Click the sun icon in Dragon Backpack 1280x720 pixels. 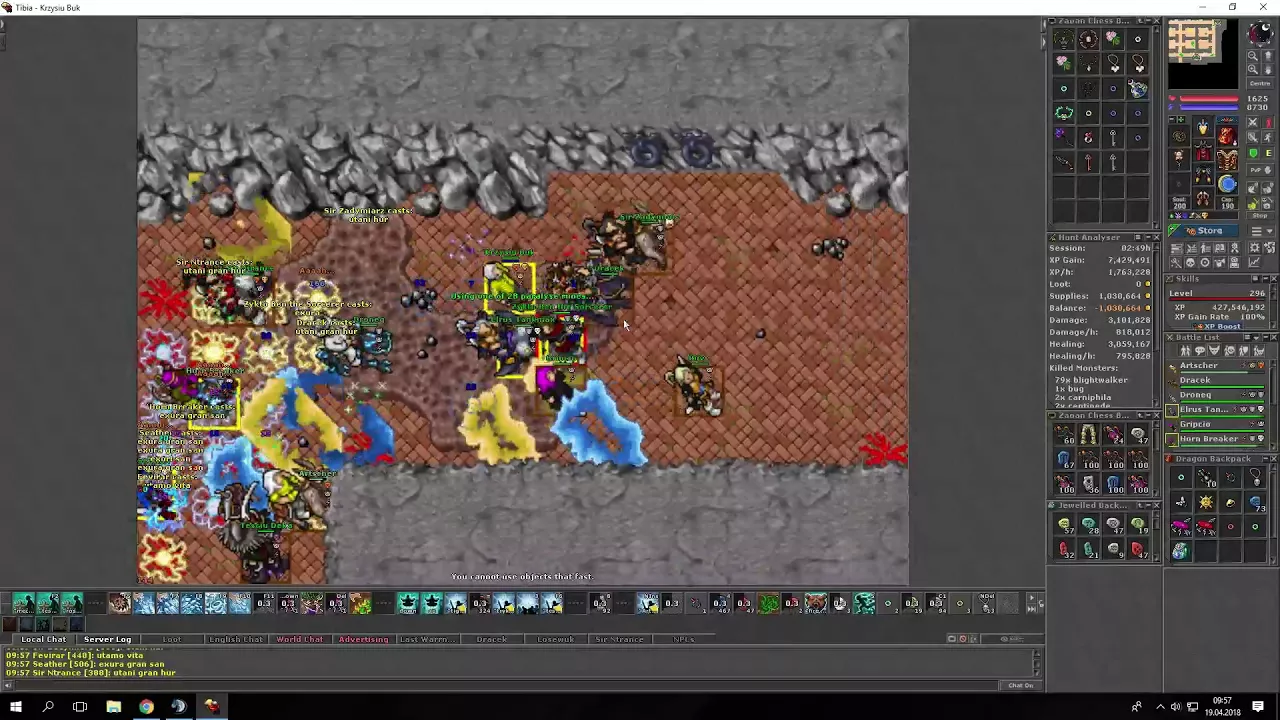click(x=1205, y=502)
